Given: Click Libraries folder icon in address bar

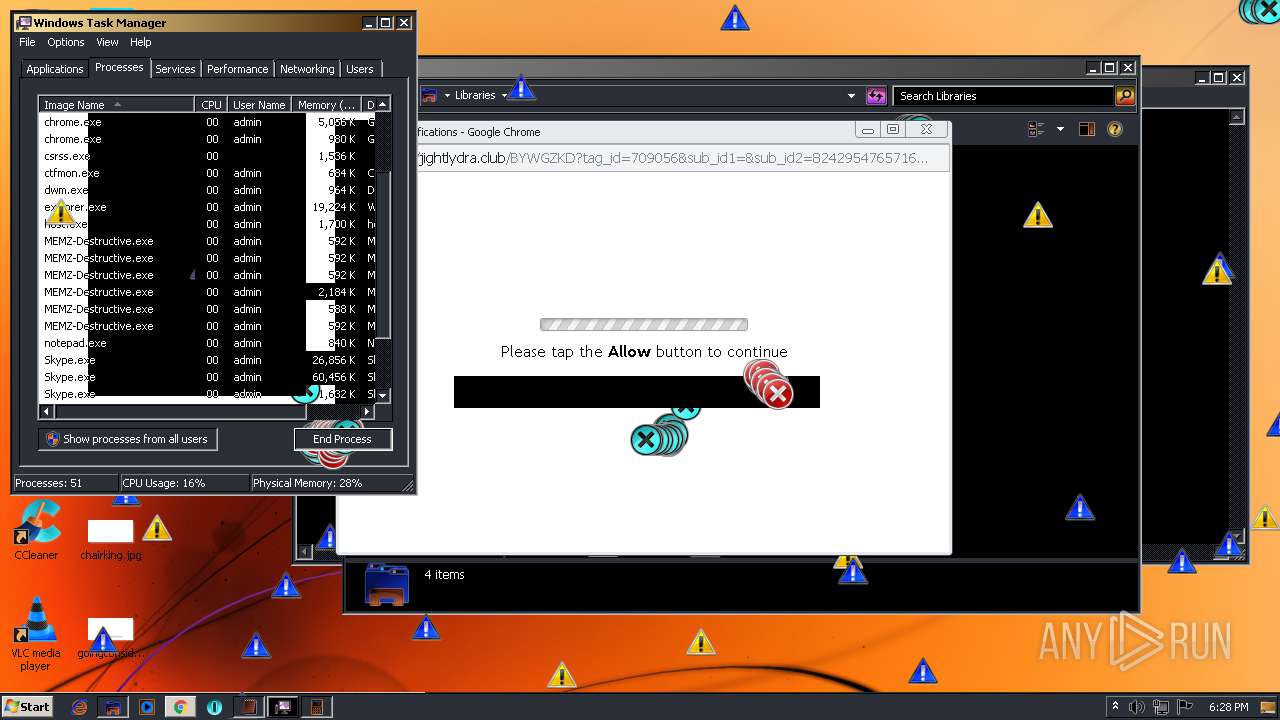Looking at the screenshot, I should [429, 96].
